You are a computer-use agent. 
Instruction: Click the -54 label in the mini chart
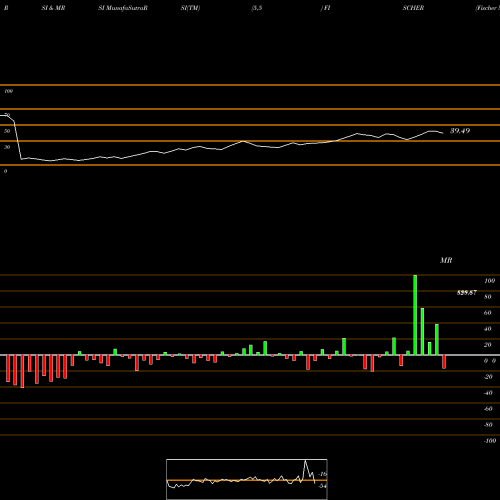click(322, 486)
